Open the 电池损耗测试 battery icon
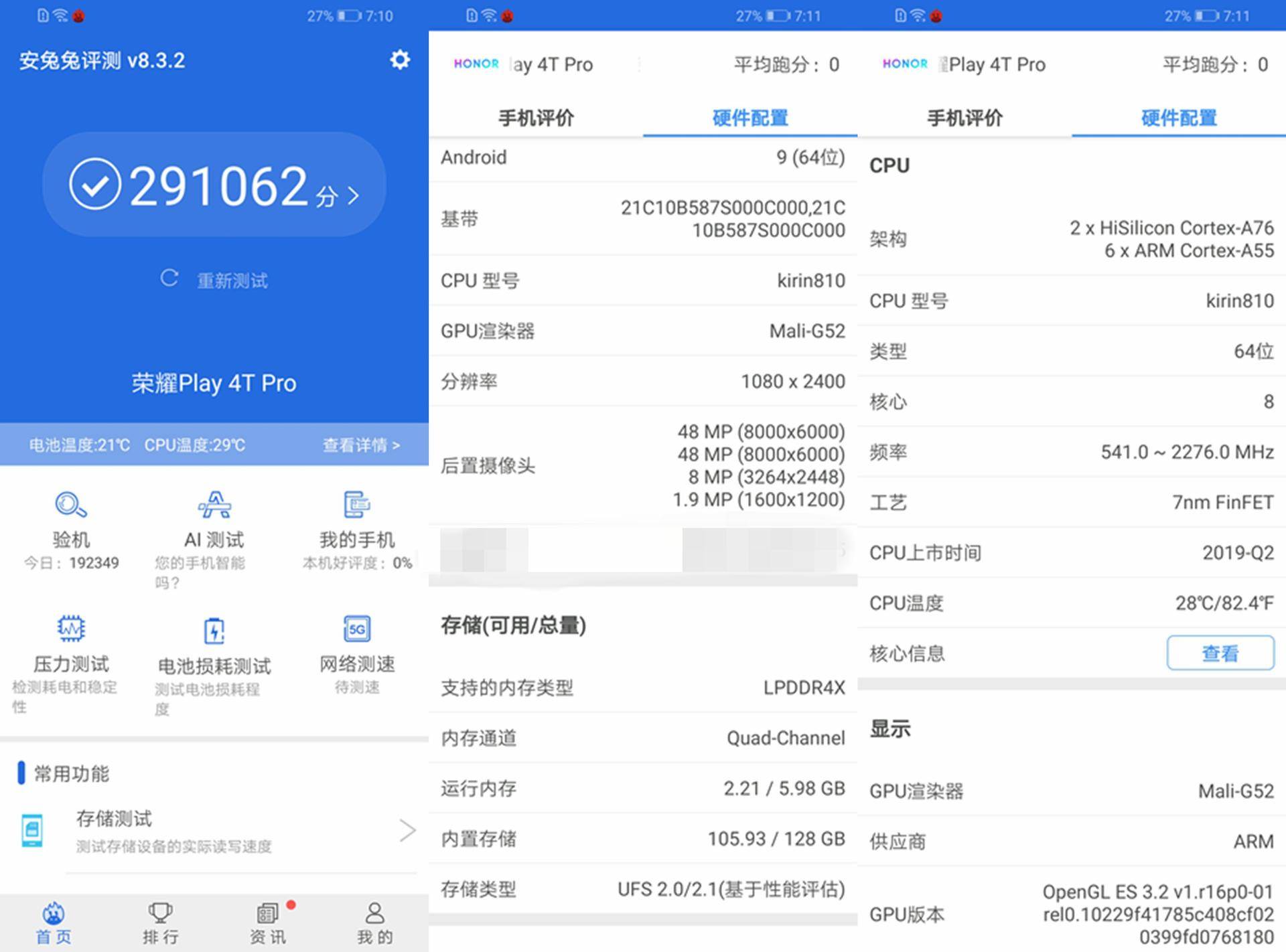This screenshot has height=952, width=1286. 214,630
